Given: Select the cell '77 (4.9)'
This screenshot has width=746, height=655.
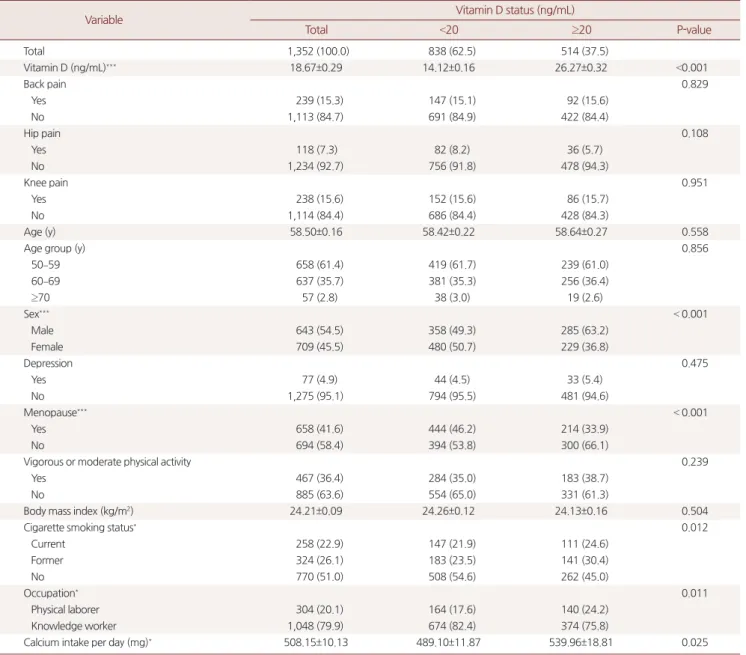Looking at the screenshot, I should (319, 380).
